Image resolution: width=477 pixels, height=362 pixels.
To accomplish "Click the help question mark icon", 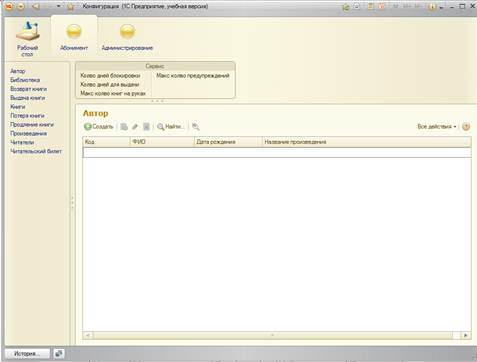I will point(466,127).
